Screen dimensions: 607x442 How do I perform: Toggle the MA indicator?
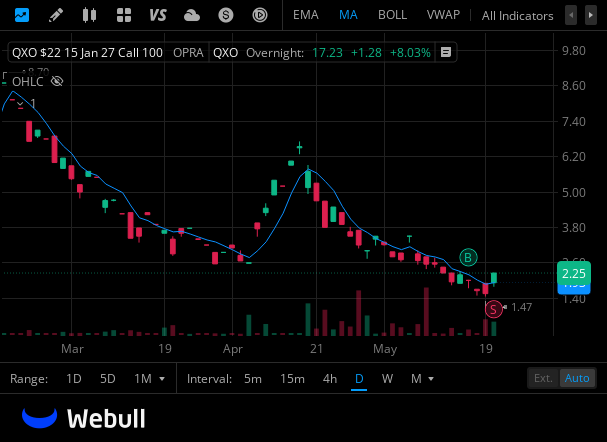[x=348, y=15]
